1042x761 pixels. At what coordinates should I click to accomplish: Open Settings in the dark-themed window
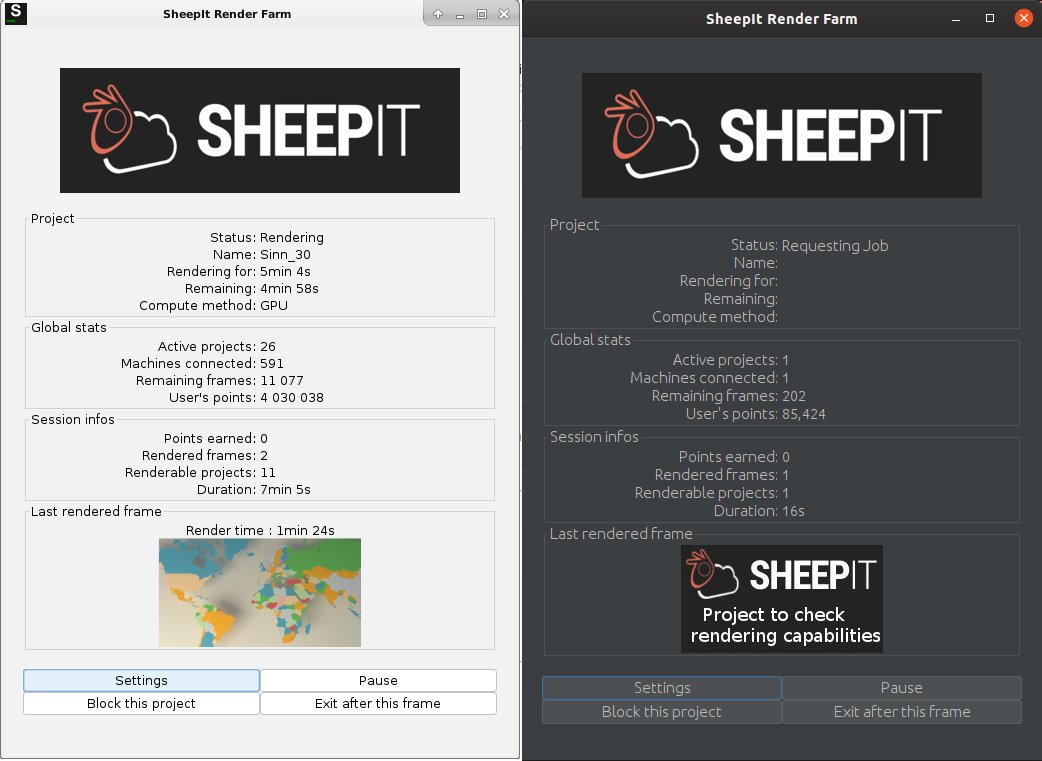tap(662, 688)
